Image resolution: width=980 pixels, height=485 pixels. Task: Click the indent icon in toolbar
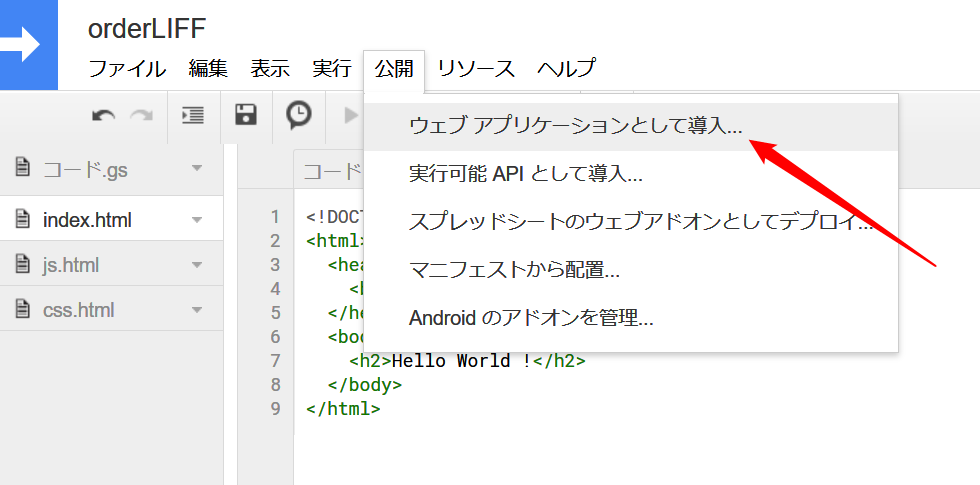pos(192,115)
